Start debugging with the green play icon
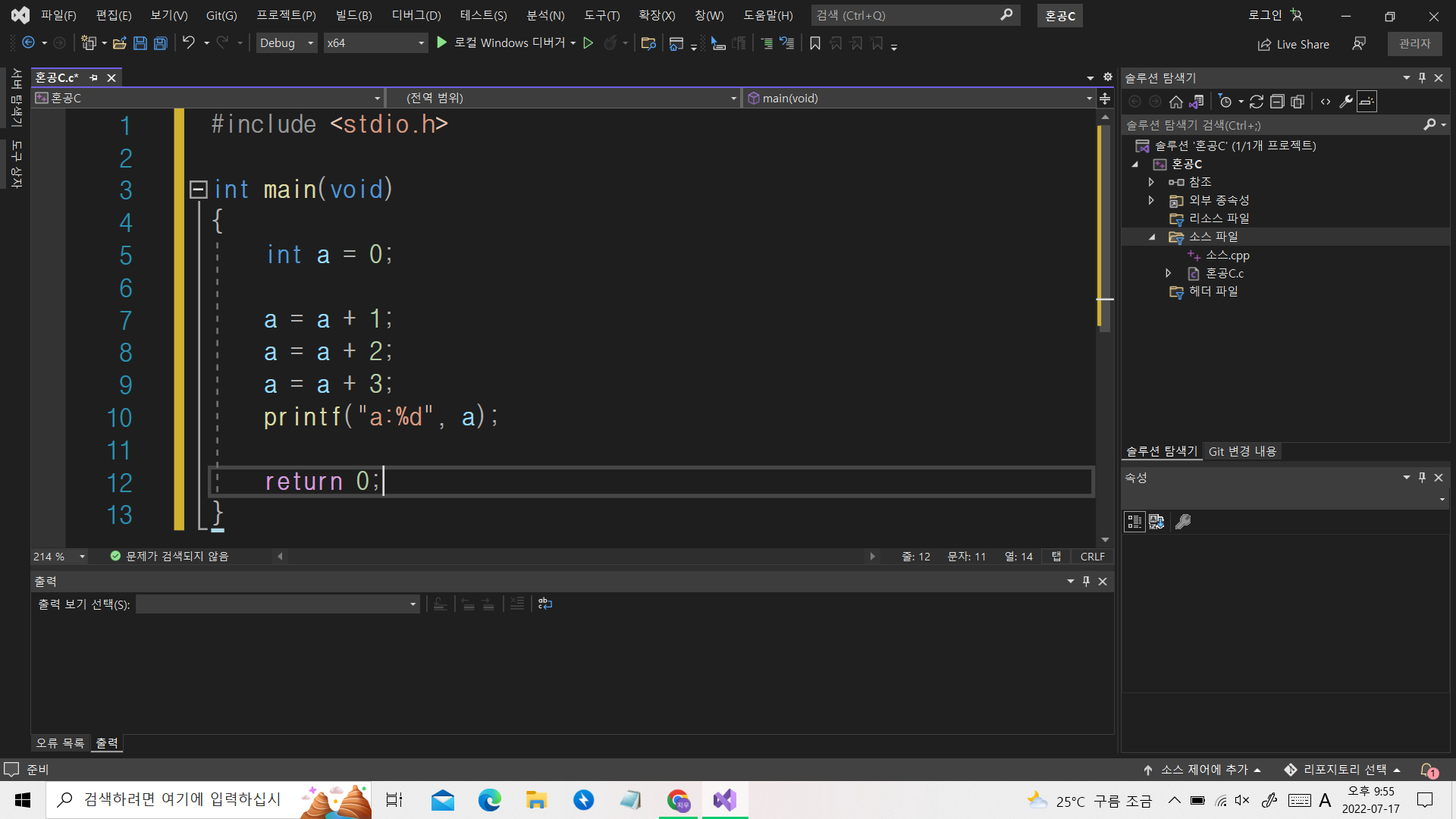 [442, 43]
